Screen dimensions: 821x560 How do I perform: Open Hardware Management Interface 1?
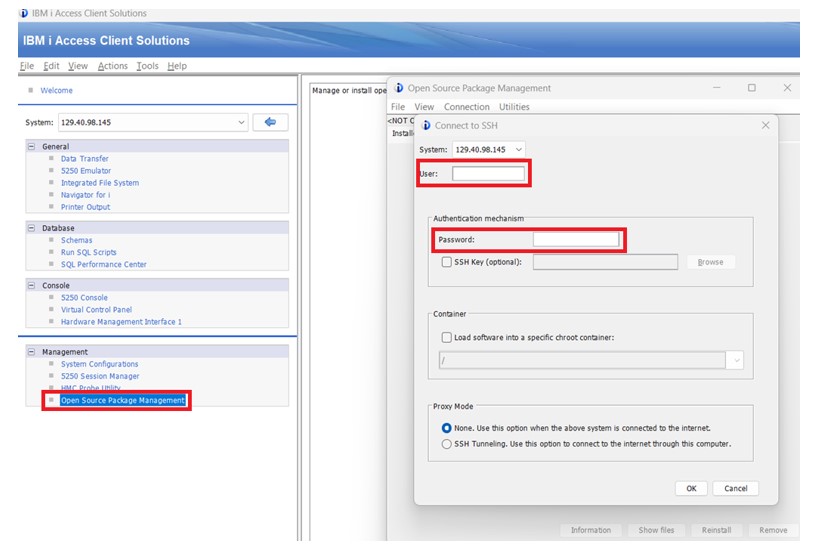121,321
